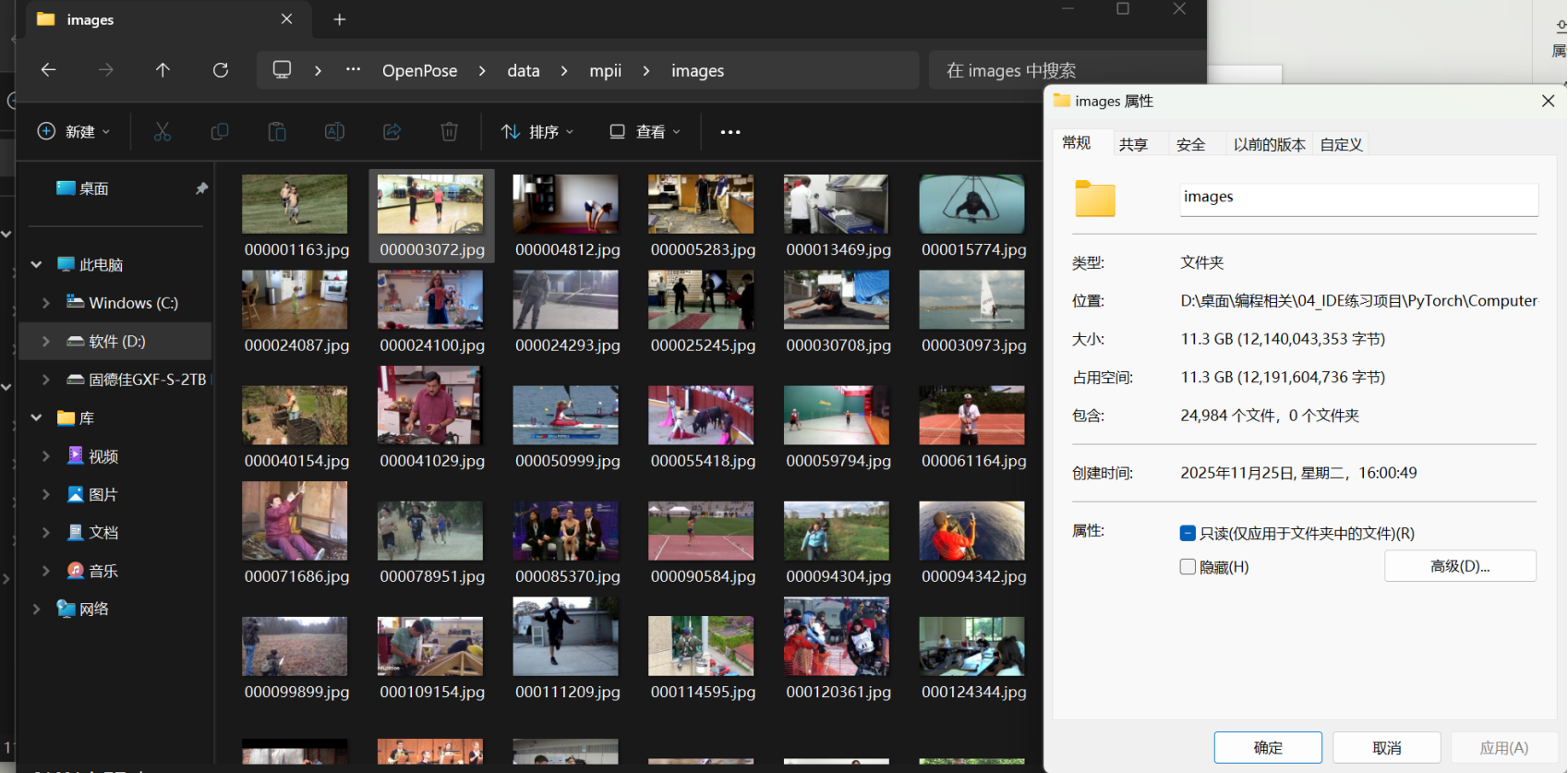Select 视频 library
Viewport: 1568px width, 773px height.
103,456
